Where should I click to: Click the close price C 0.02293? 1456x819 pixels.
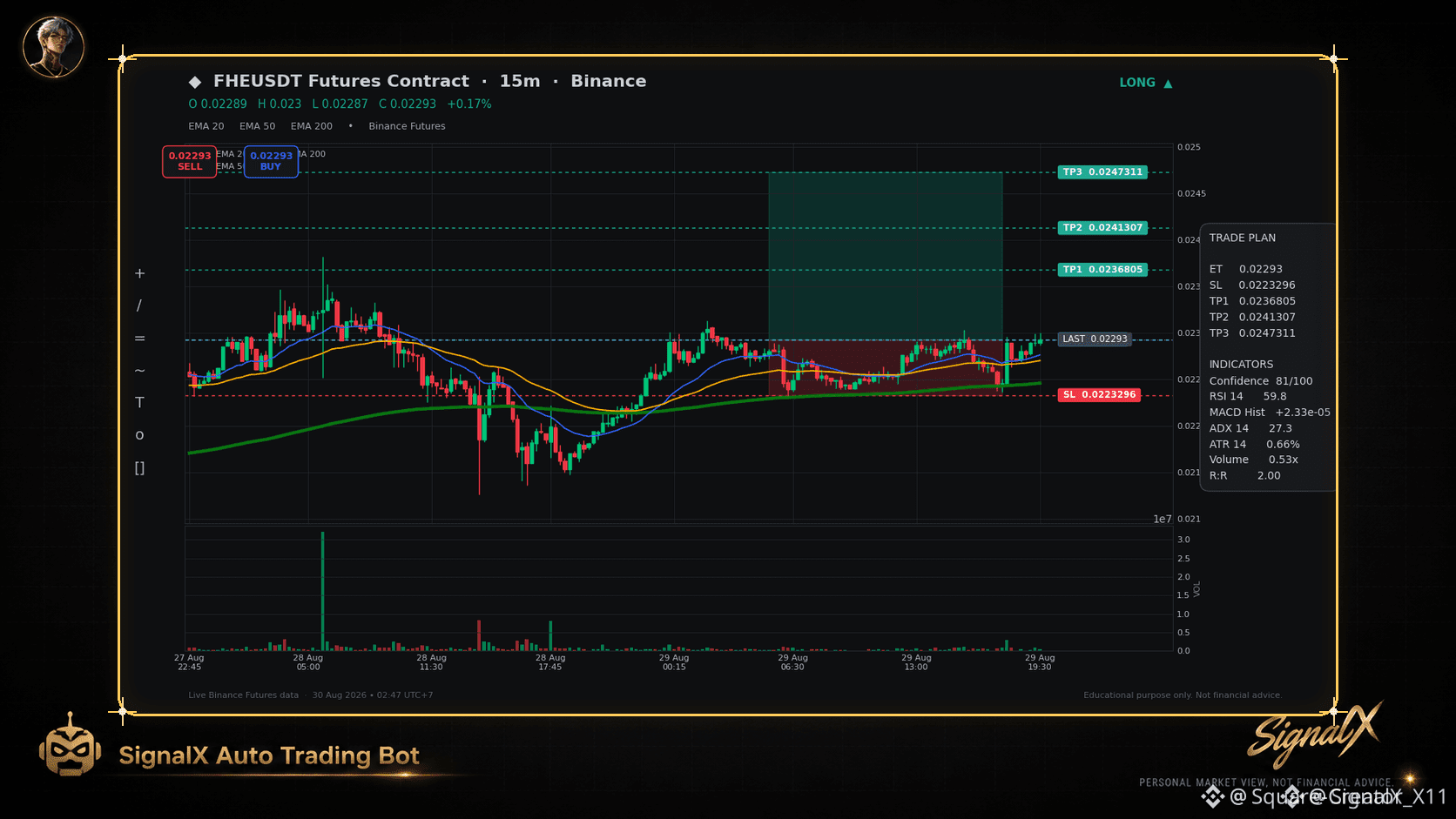408,104
